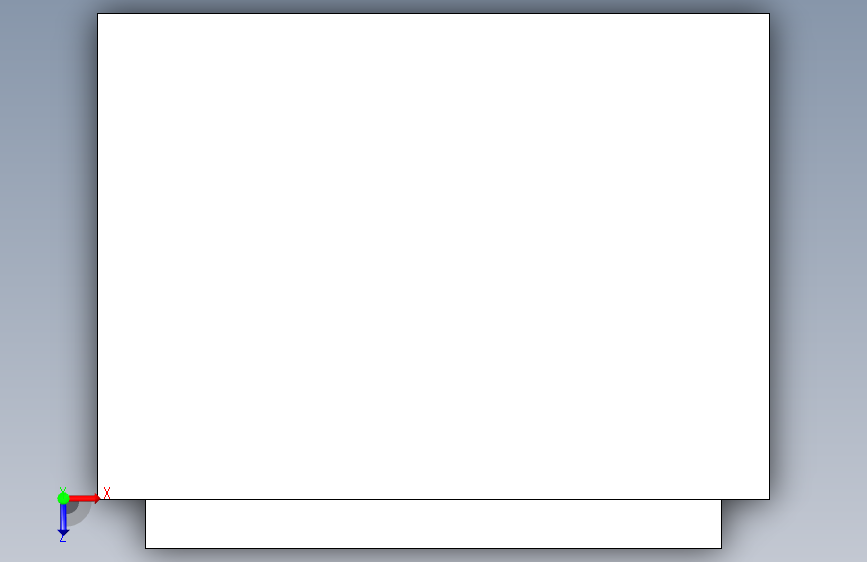867x562 pixels.
Task: Click the blue Z axis label
Action: tap(62, 538)
